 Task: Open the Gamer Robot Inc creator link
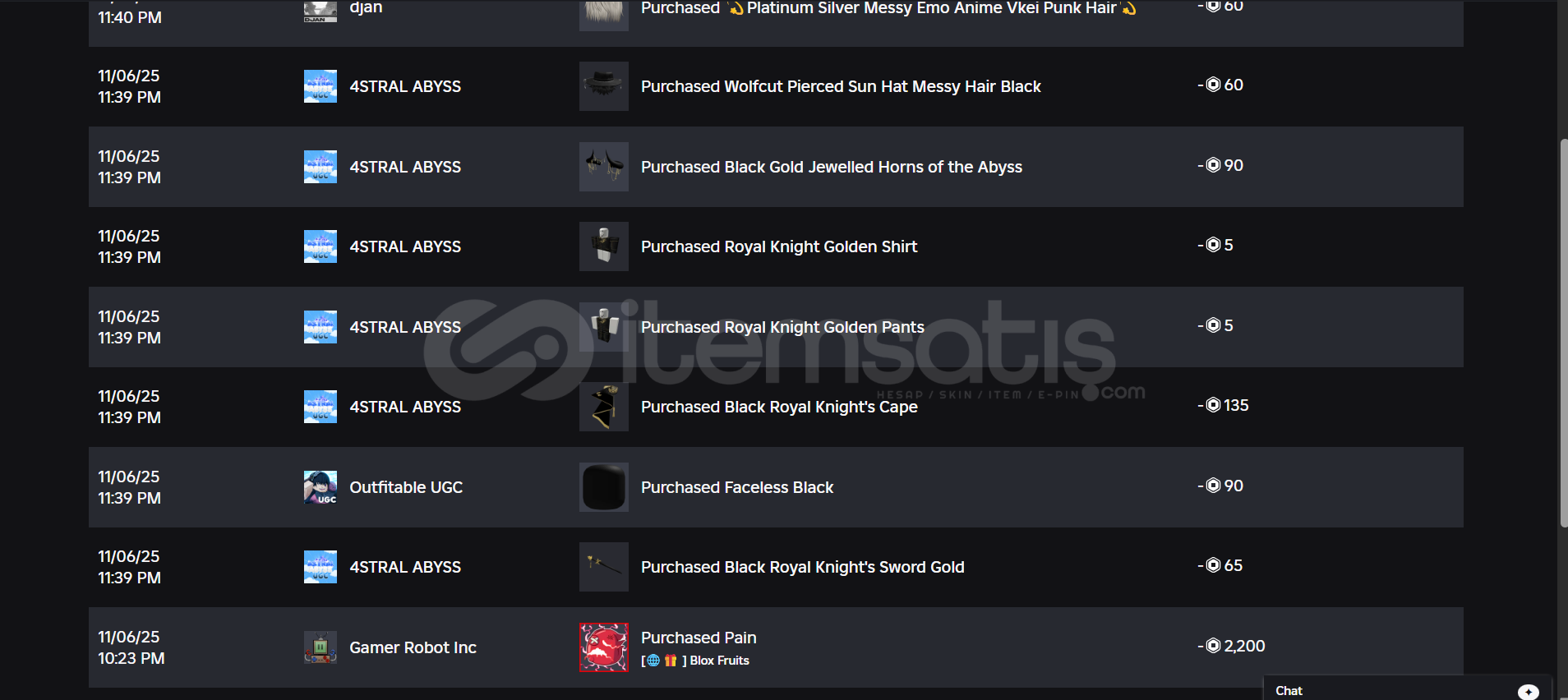[x=413, y=647]
